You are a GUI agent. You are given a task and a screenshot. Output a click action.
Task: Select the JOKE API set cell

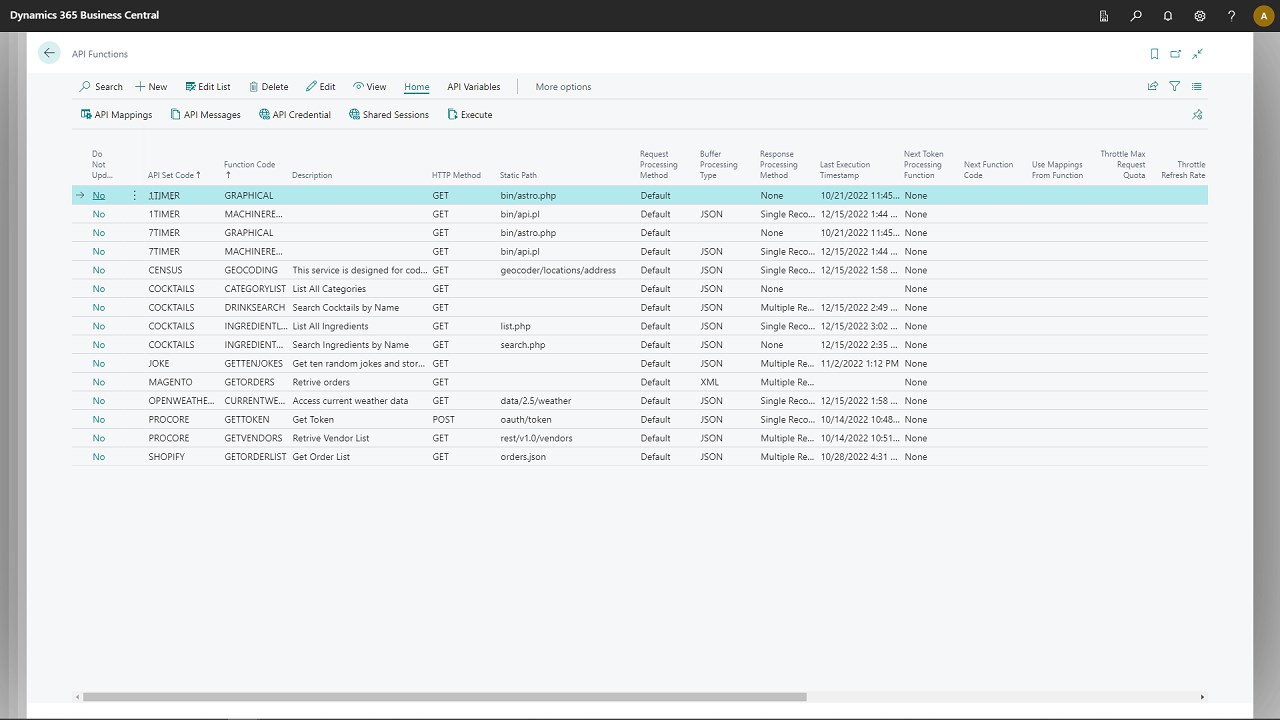tap(159, 364)
